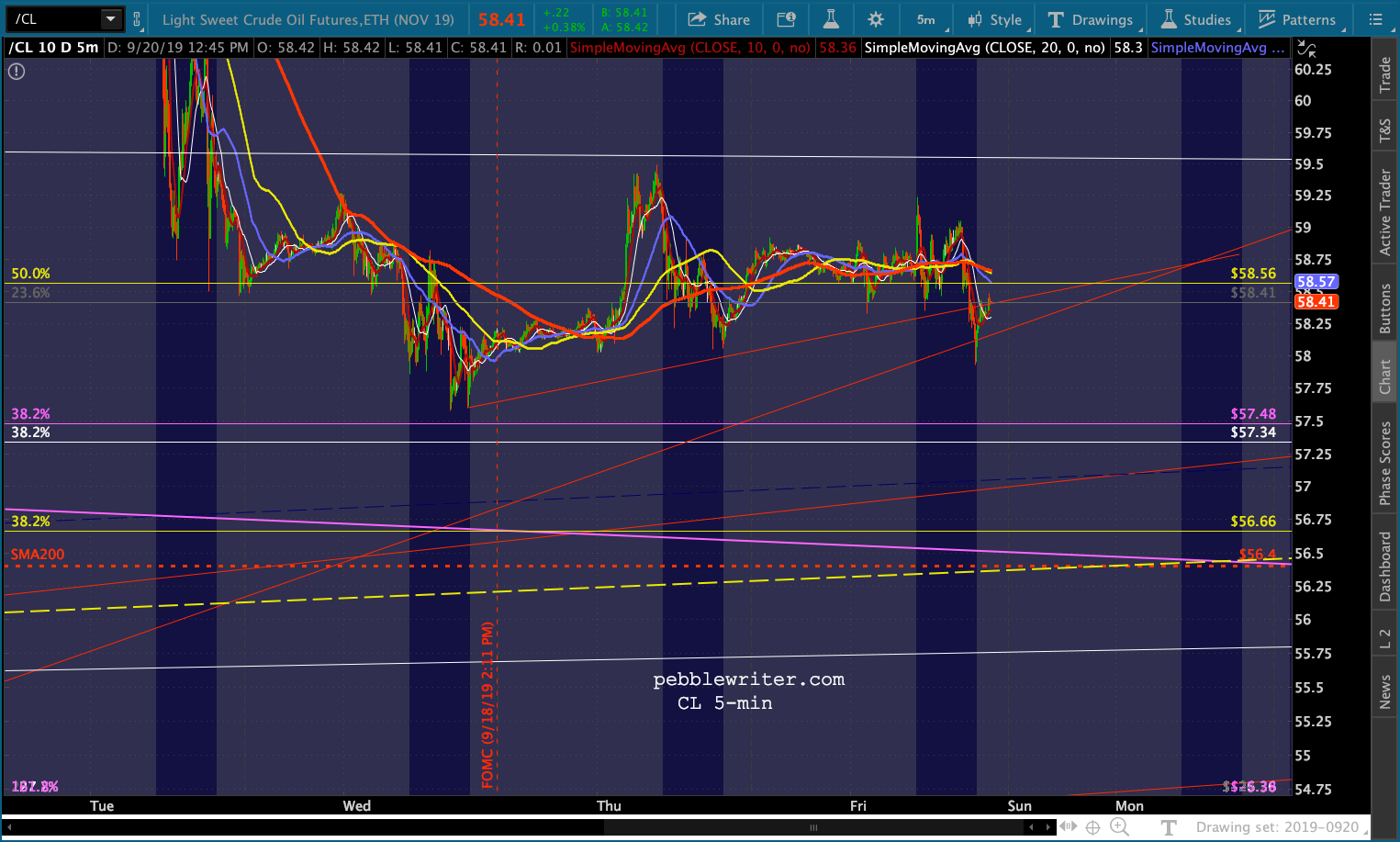Click the chart expansion arrows icon in bottom bar
This screenshot has width=1400, height=842.
(1069, 826)
